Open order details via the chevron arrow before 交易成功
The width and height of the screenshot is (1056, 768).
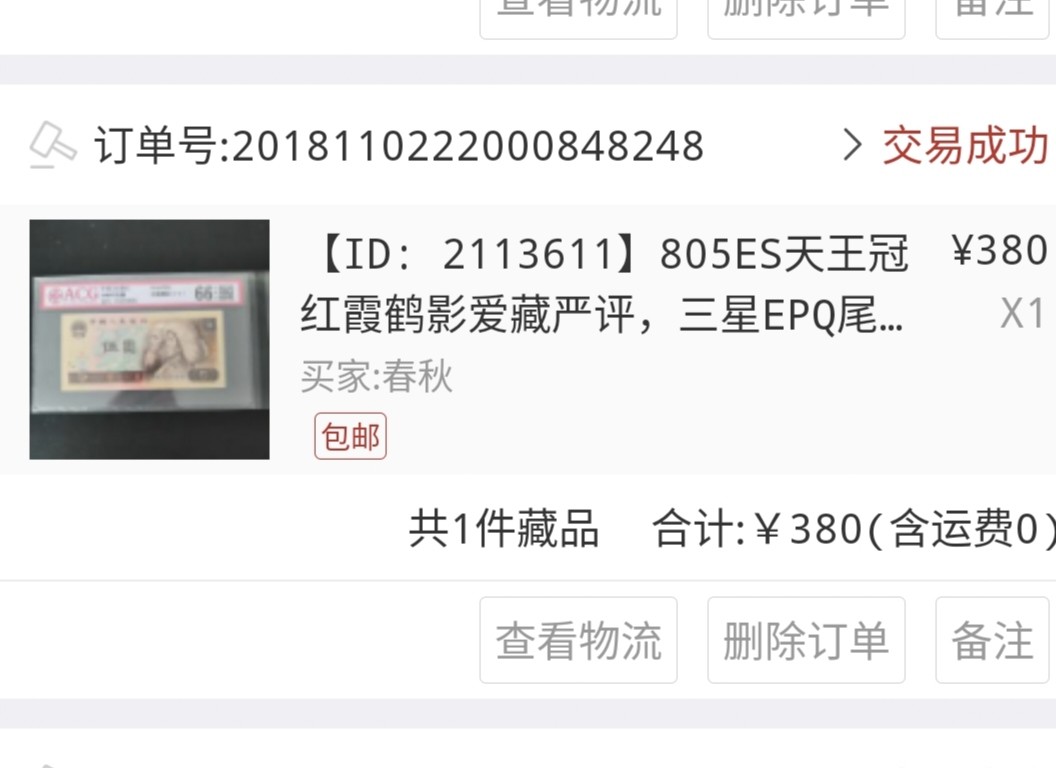852,145
